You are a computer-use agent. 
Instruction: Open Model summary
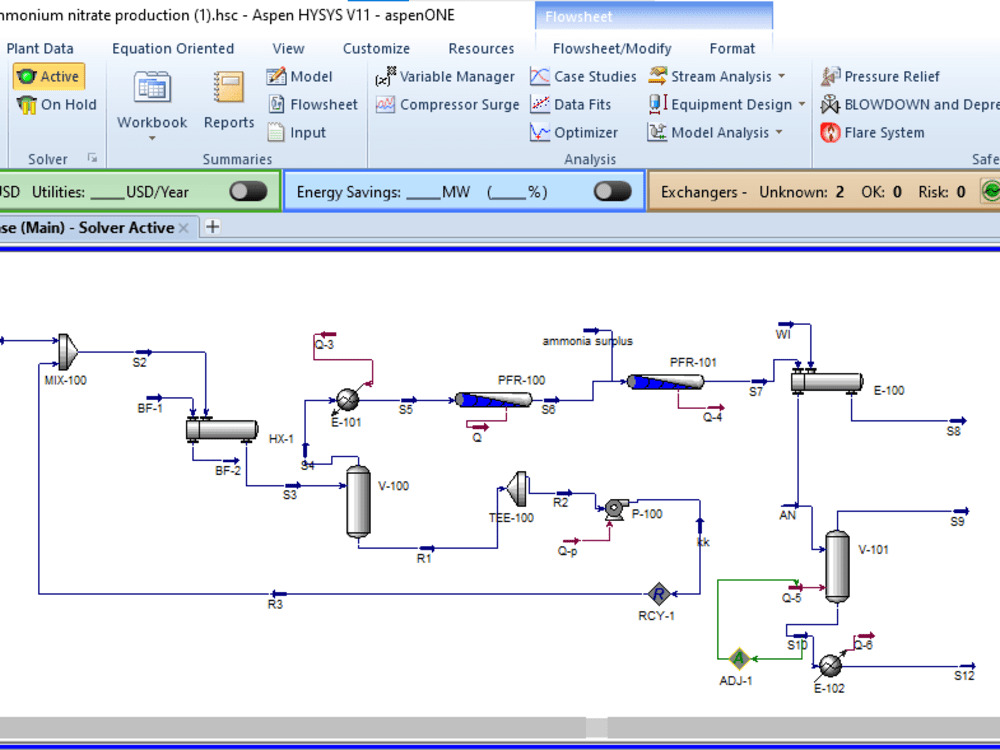point(300,77)
